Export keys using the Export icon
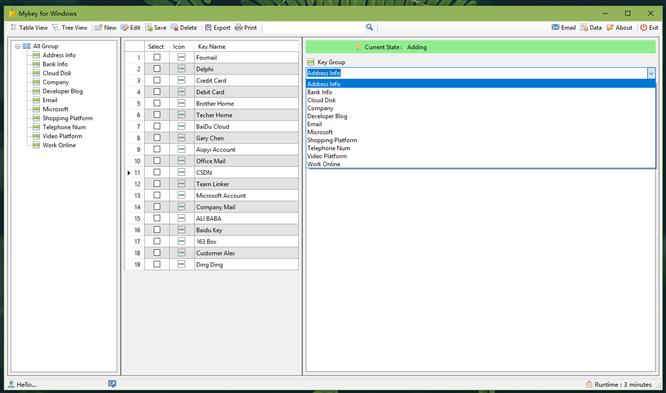 pos(208,27)
